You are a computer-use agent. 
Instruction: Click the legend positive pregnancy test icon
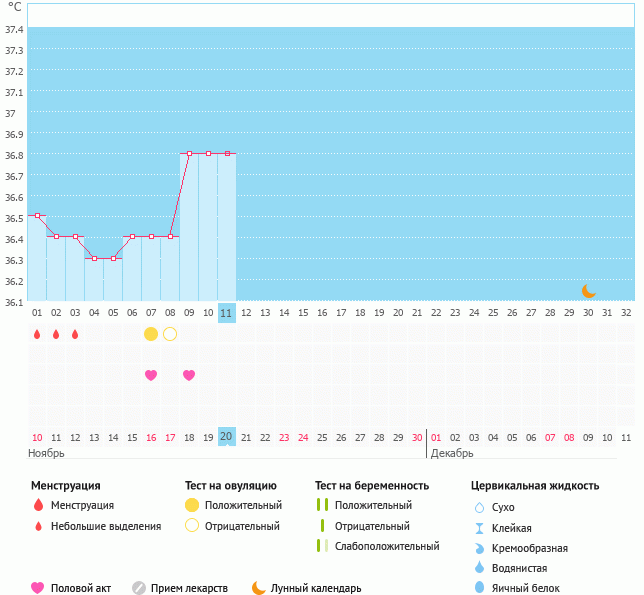pyautogui.click(x=322, y=505)
